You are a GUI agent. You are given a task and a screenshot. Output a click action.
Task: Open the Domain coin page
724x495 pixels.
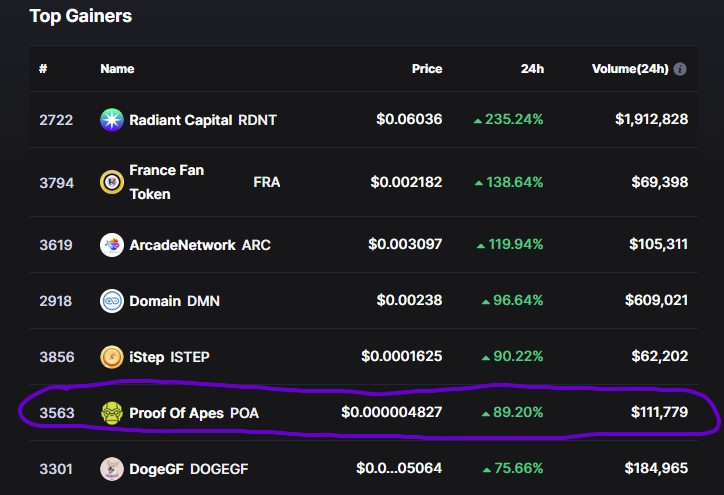[155, 301]
